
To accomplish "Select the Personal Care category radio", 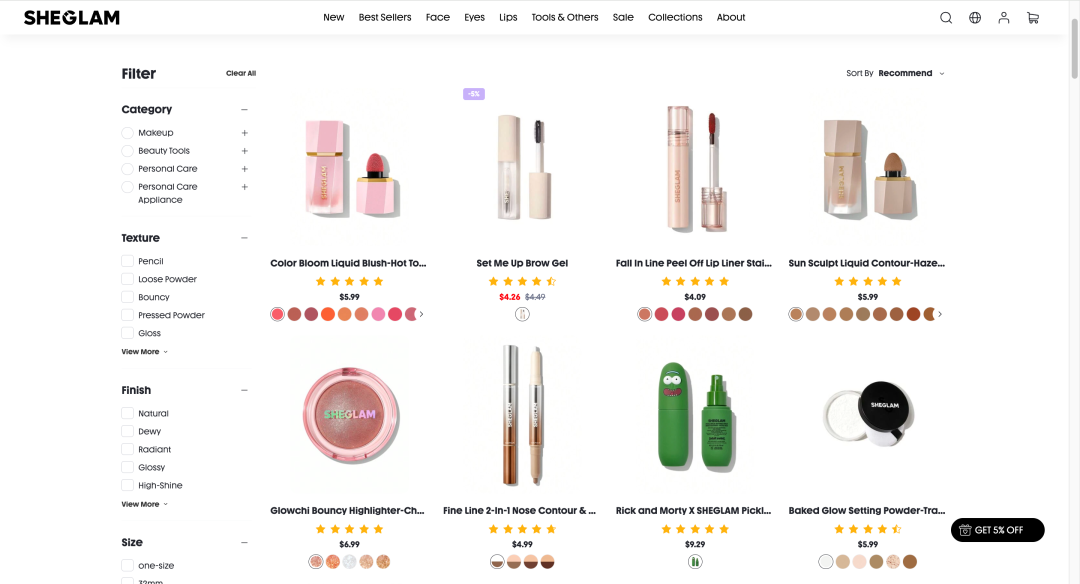I will [127, 169].
